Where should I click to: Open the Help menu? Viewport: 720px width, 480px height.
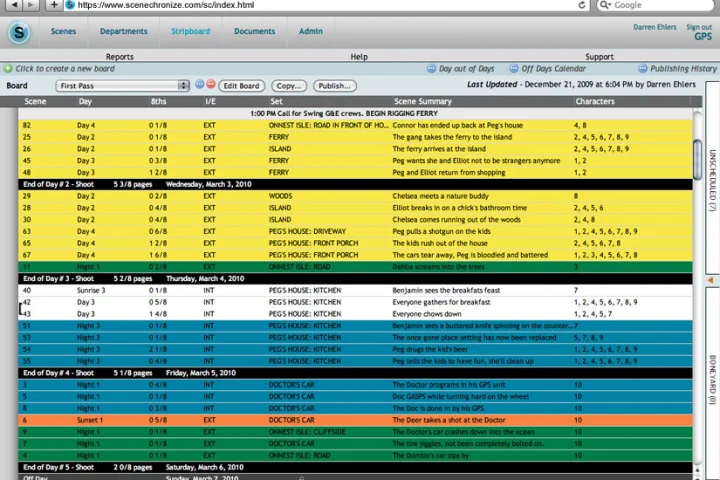tap(359, 56)
